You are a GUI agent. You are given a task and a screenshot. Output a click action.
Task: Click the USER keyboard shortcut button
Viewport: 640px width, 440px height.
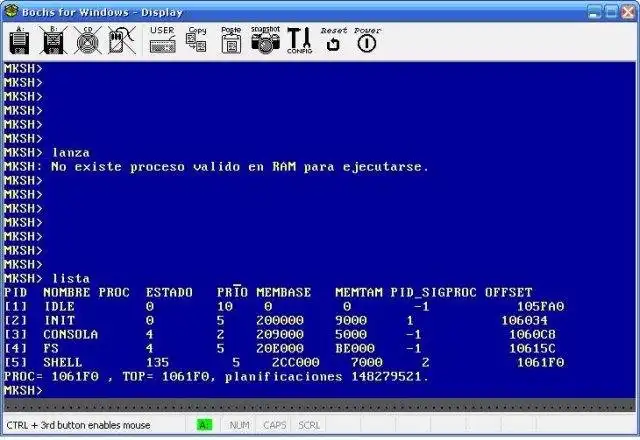pos(162,40)
